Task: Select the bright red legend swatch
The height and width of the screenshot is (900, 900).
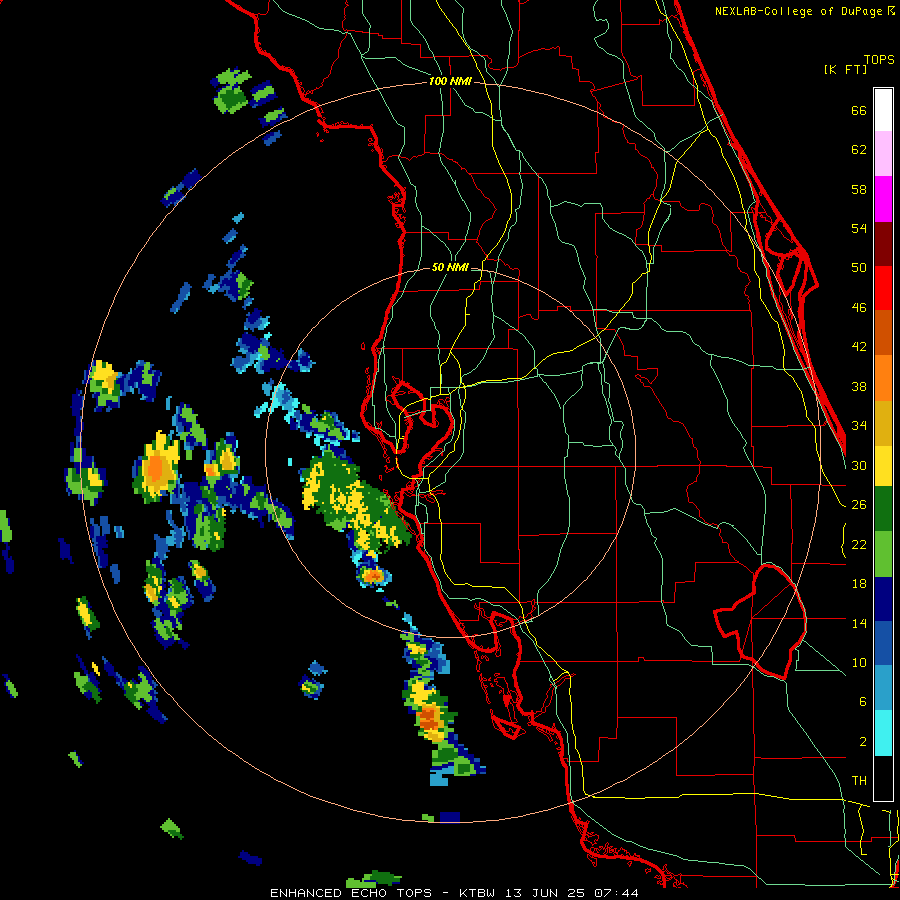Action: click(883, 288)
